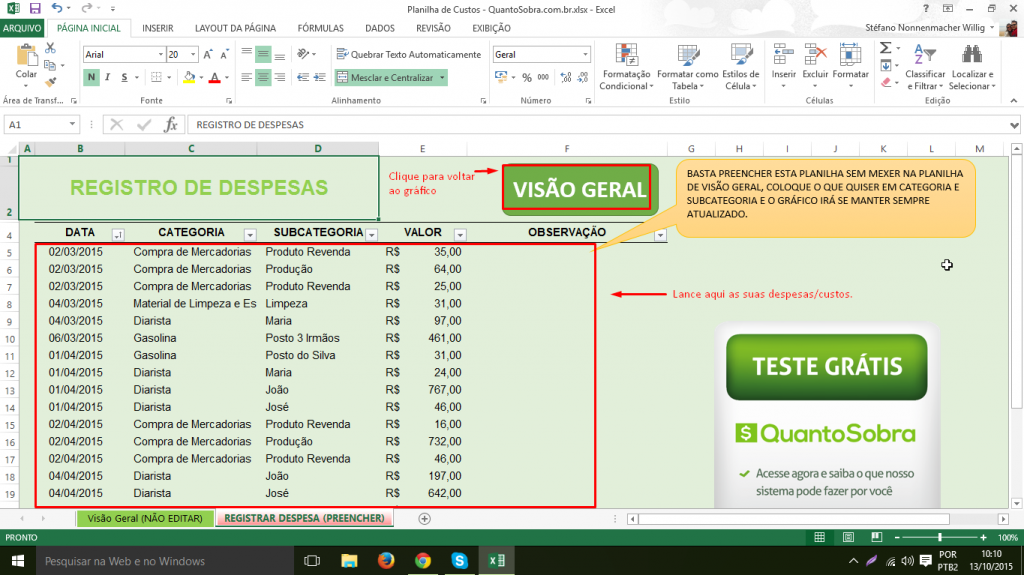
Task: Toggle Wrap Text (Quebrar Texto Automaticamente)
Action: click(x=408, y=54)
